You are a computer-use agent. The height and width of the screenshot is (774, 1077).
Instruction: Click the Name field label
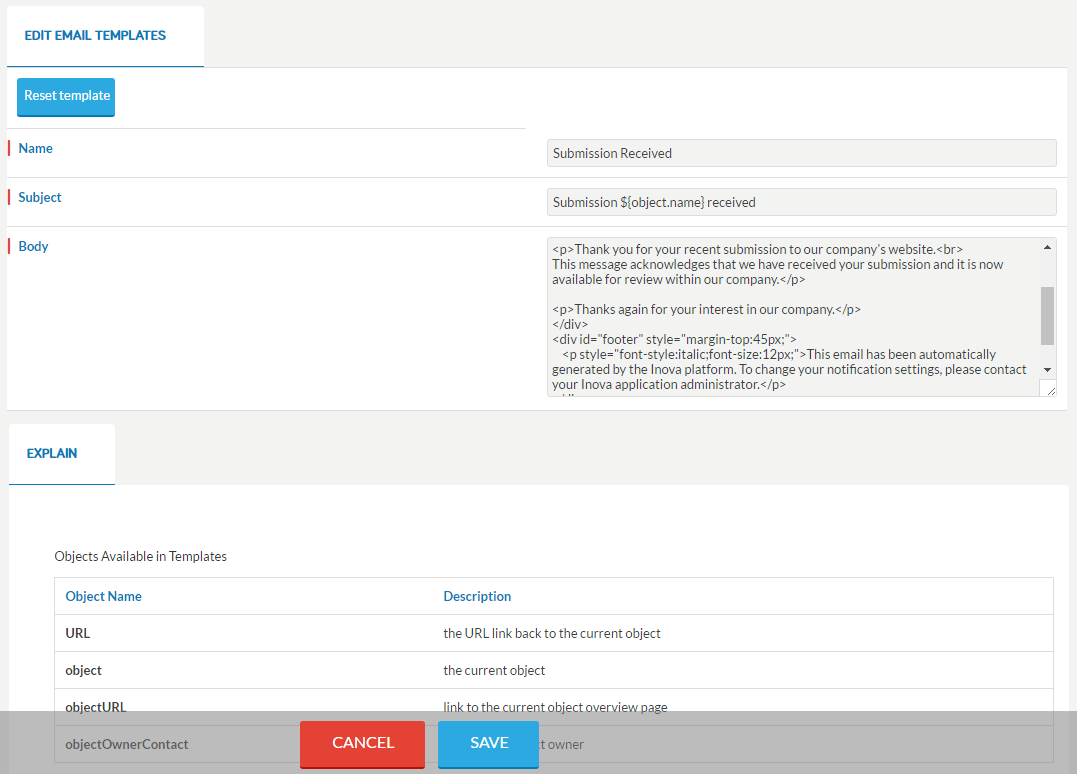(x=36, y=148)
